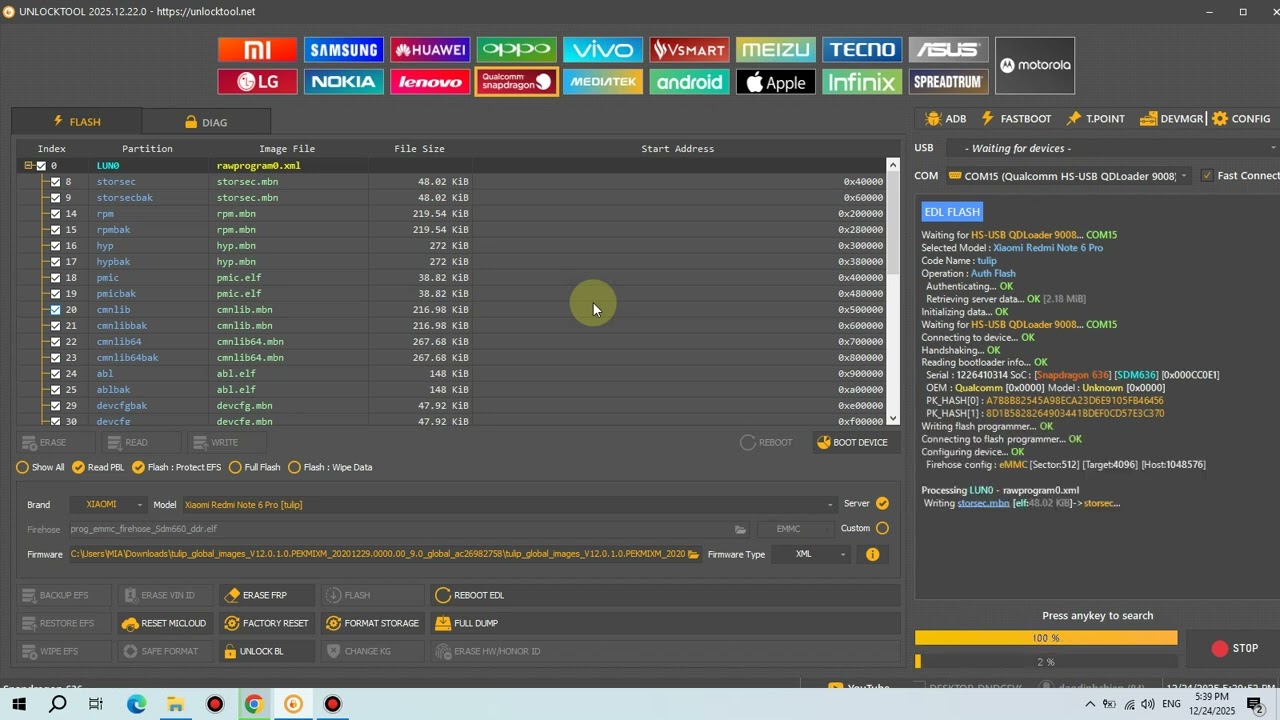Click the firmware info icon
The width and height of the screenshot is (1280, 720).
tap(873, 554)
